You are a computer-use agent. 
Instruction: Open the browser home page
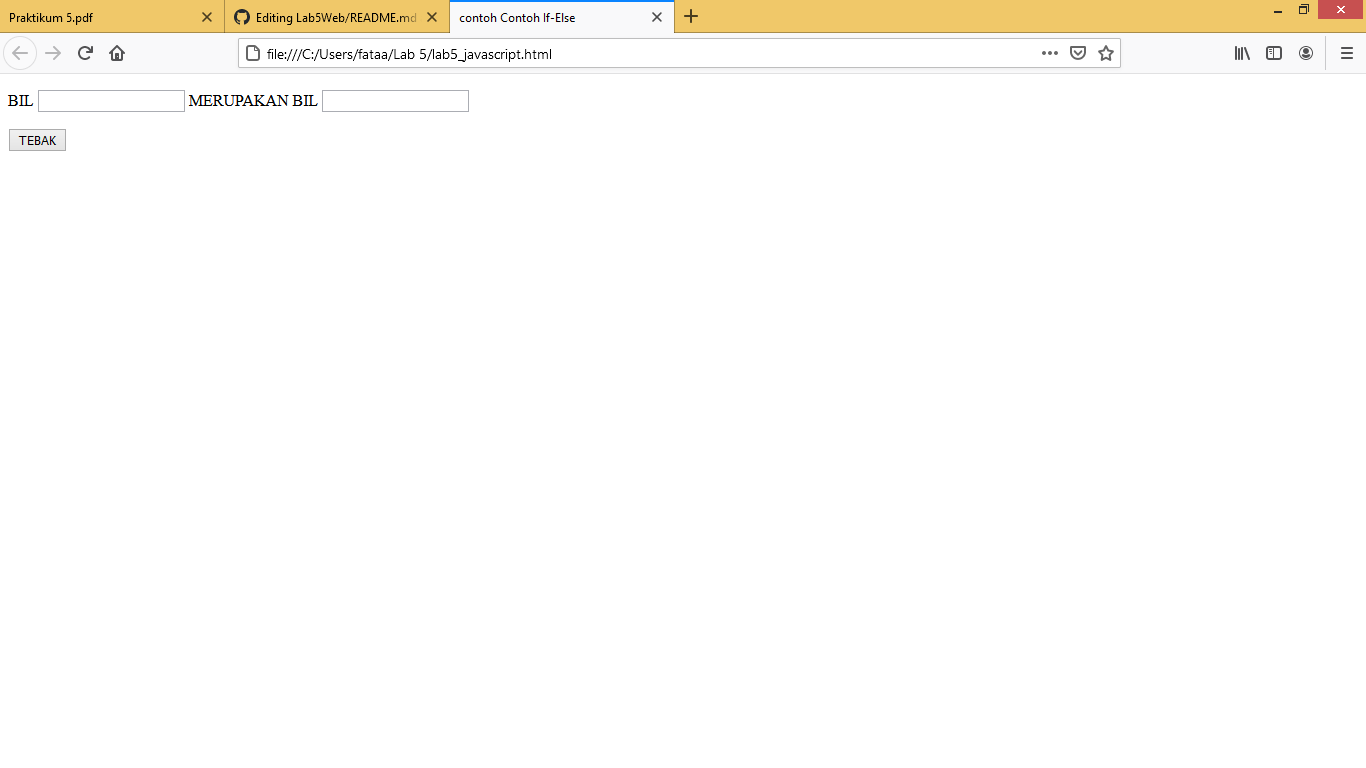[x=117, y=53]
